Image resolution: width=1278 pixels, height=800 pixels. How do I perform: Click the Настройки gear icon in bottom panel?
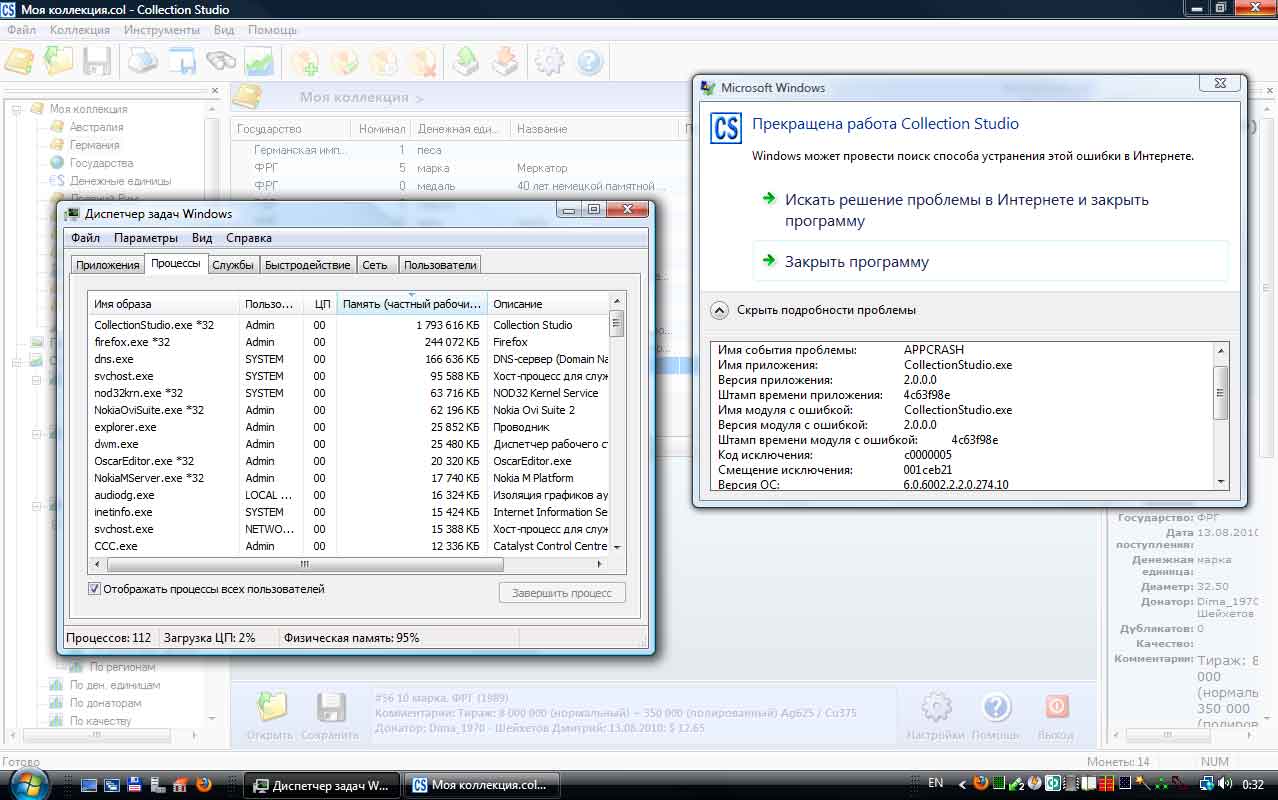(x=936, y=707)
